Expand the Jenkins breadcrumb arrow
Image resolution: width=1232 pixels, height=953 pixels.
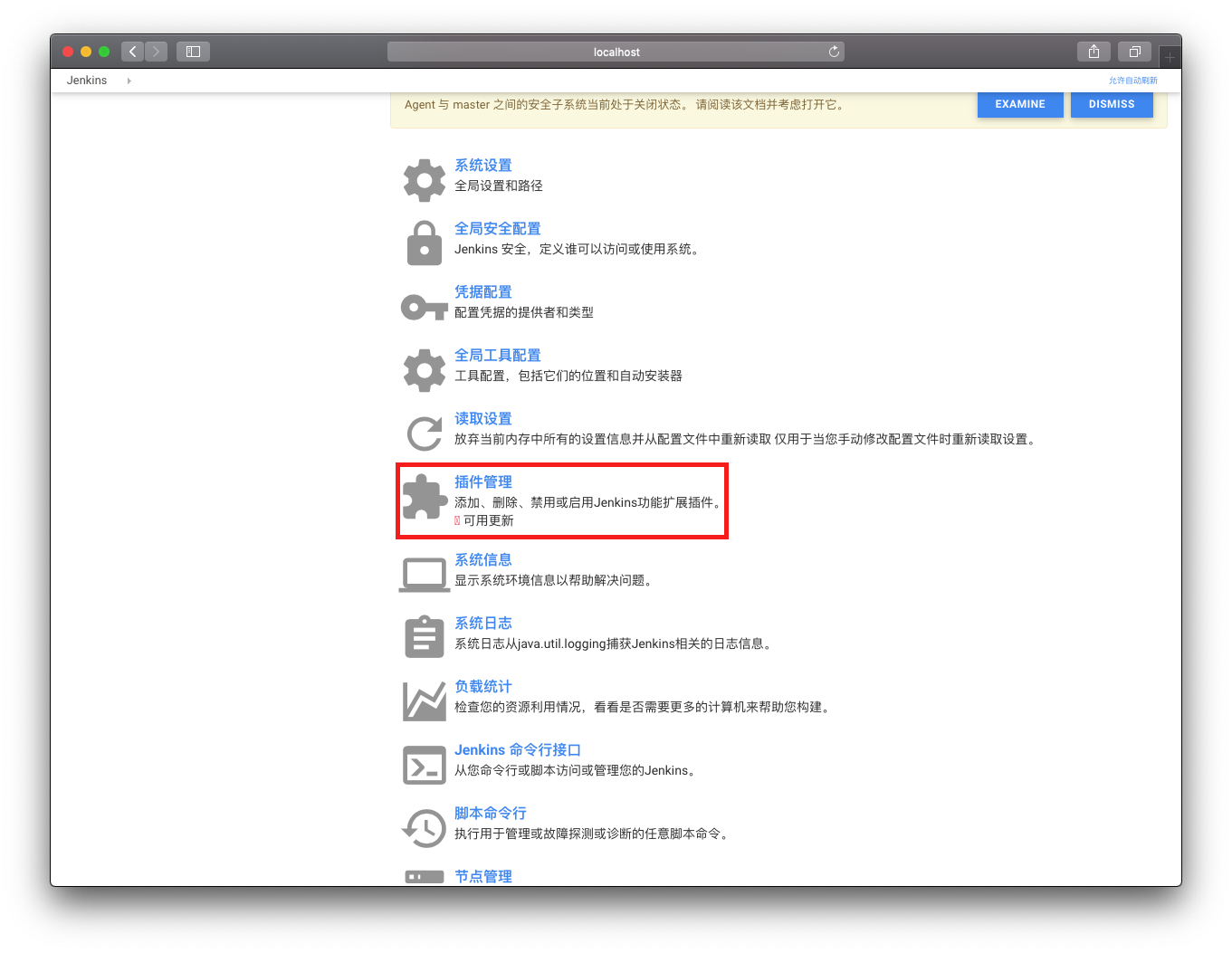tap(129, 81)
